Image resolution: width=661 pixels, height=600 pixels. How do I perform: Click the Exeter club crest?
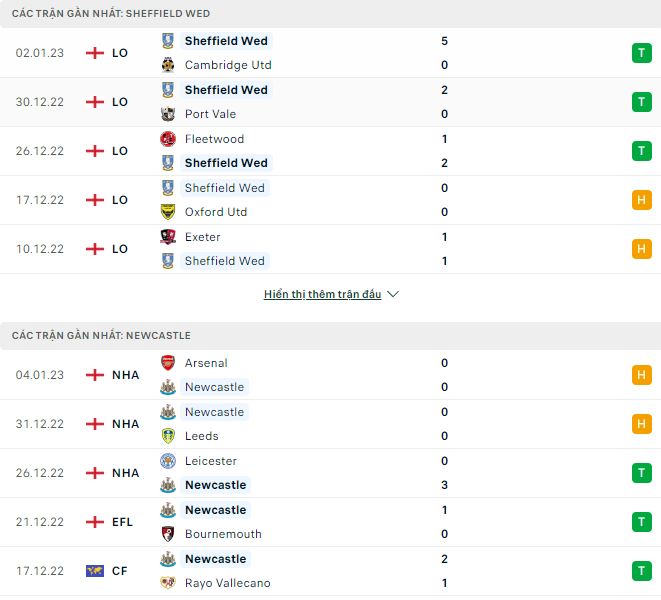pos(168,237)
